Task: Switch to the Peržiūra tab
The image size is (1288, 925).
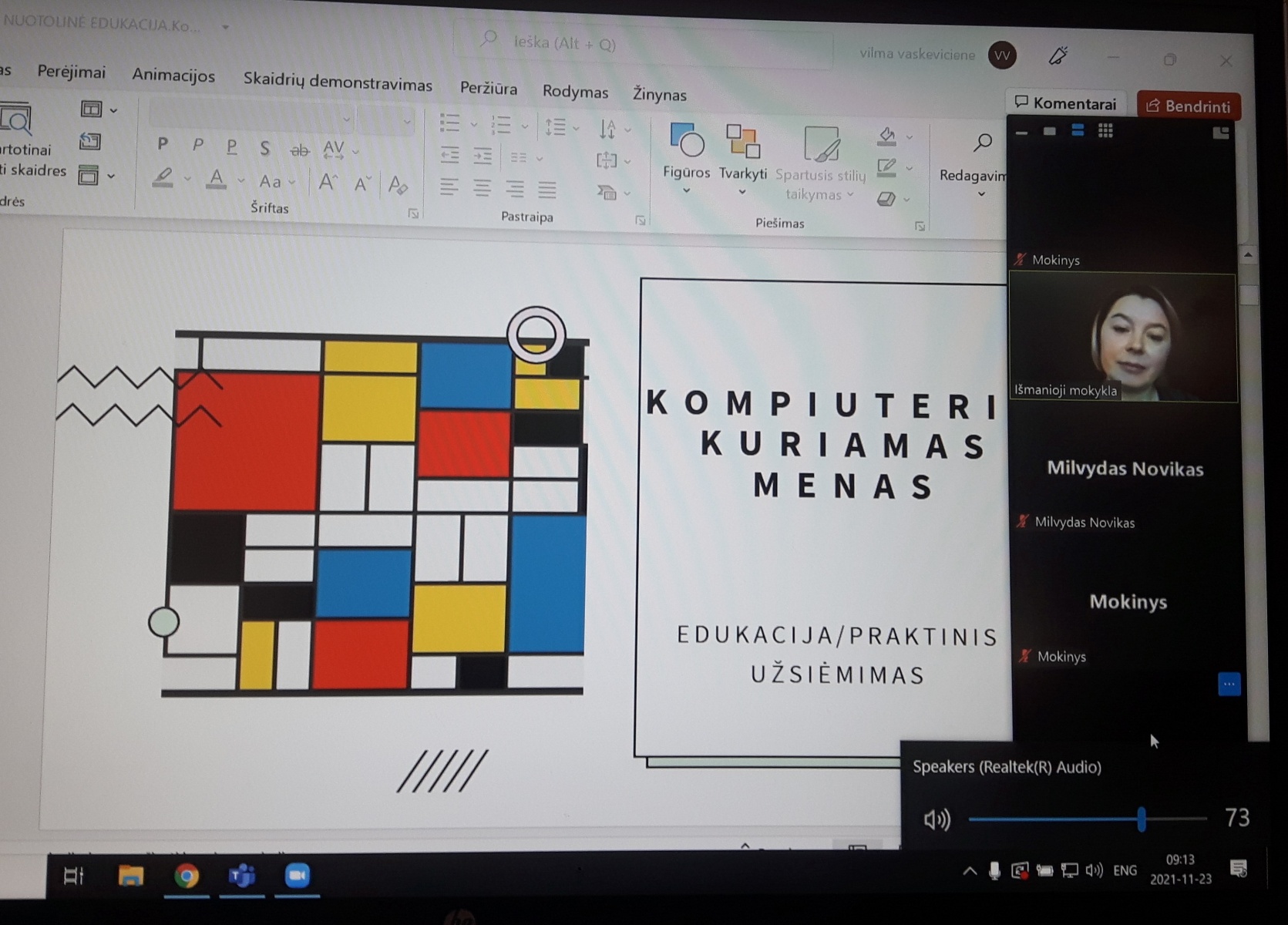Action: 489,89
